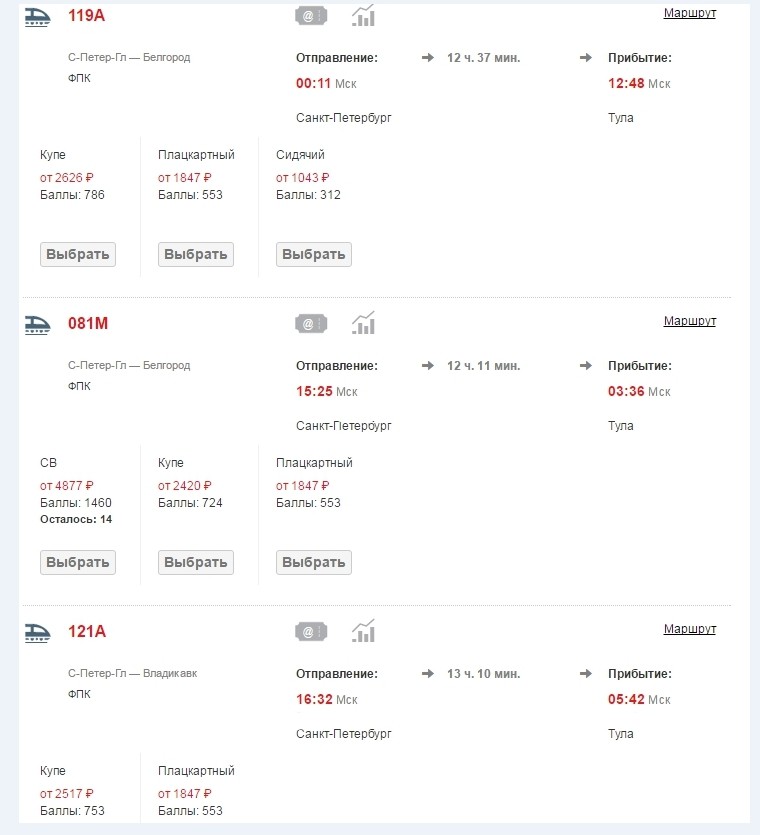
Task: Choose Сидячий seat for 1043 ₽
Action: (314, 255)
